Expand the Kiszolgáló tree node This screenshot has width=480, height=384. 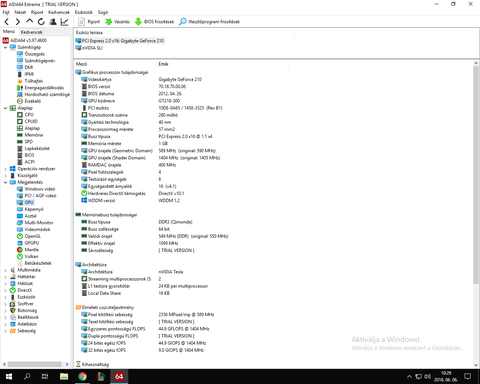[5, 176]
